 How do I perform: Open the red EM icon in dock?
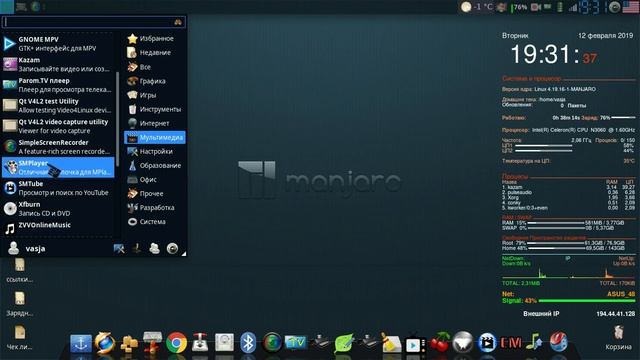click(511, 343)
